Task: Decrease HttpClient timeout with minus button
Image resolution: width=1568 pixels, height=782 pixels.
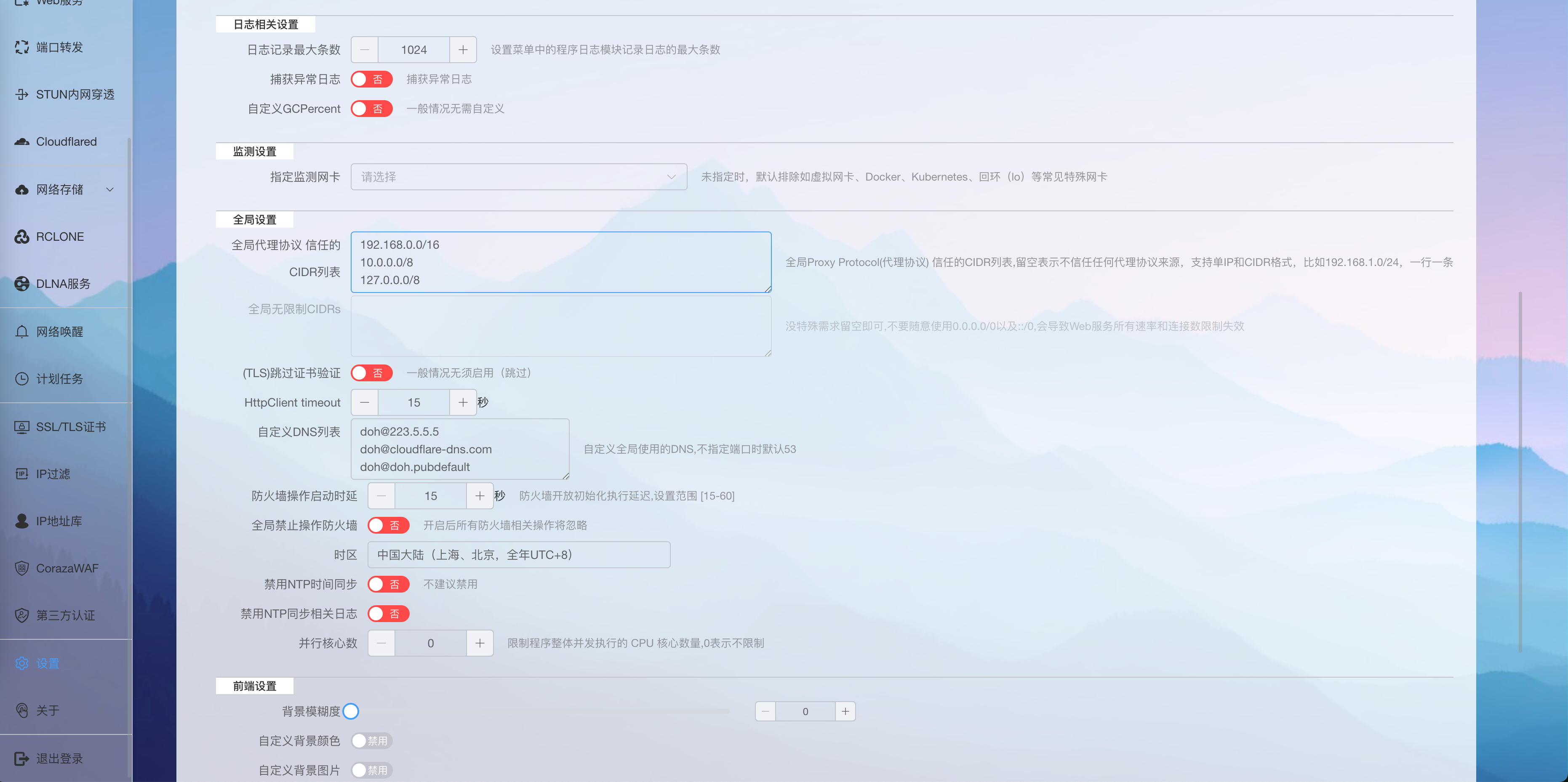Action: [365, 403]
